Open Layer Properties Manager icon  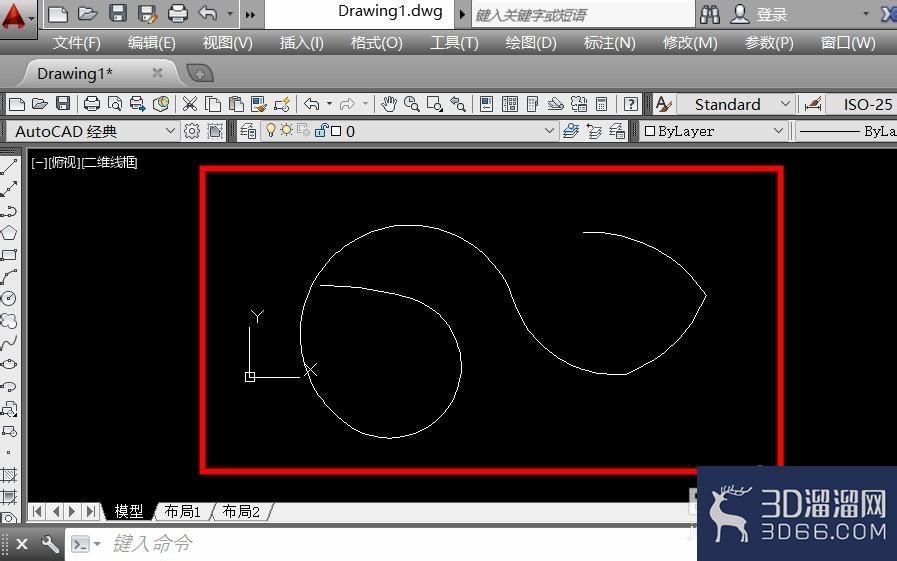[248, 131]
